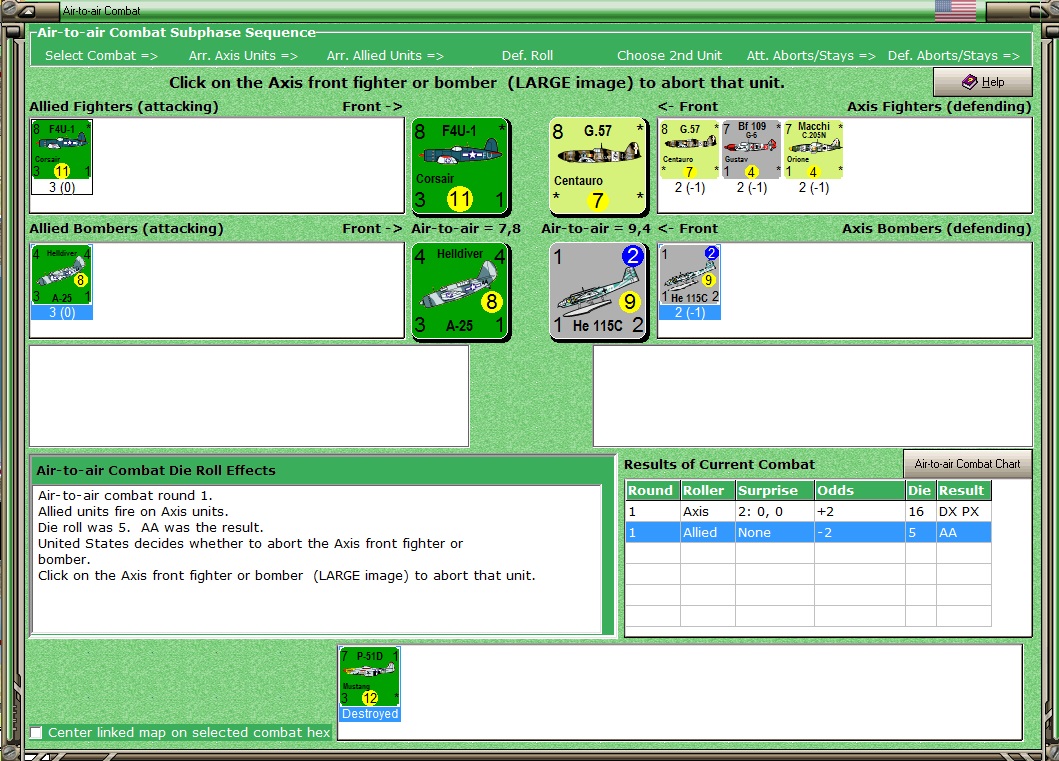Click small G.57 Centauro in Axis Fighters list
The height and width of the screenshot is (761, 1059).
coord(690,149)
